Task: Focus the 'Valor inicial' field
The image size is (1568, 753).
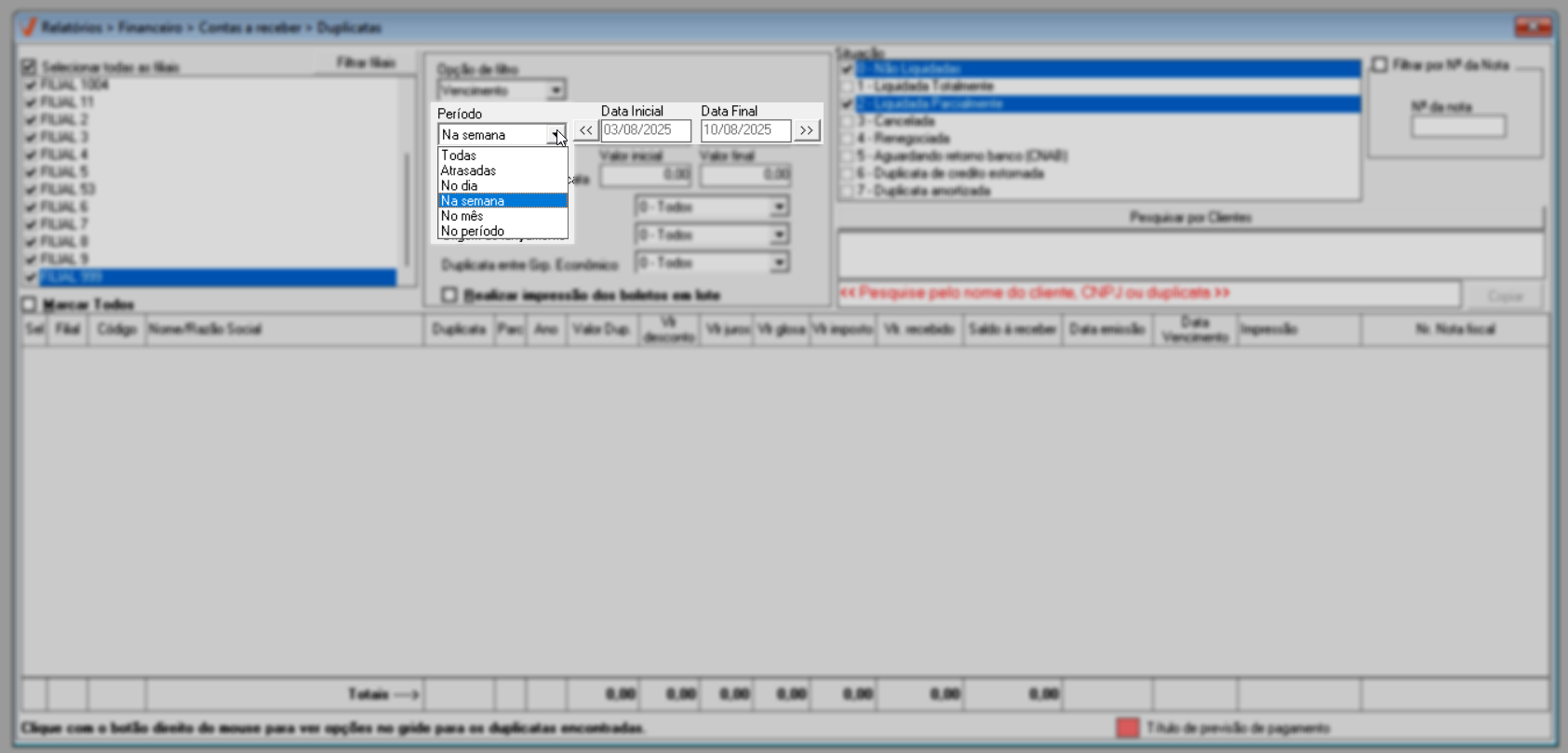Action: tap(646, 174)
